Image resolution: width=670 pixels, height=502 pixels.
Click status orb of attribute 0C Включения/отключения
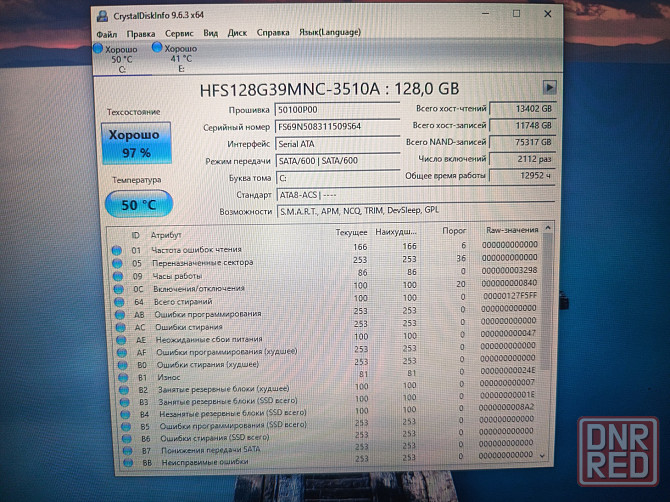(118, 289)
